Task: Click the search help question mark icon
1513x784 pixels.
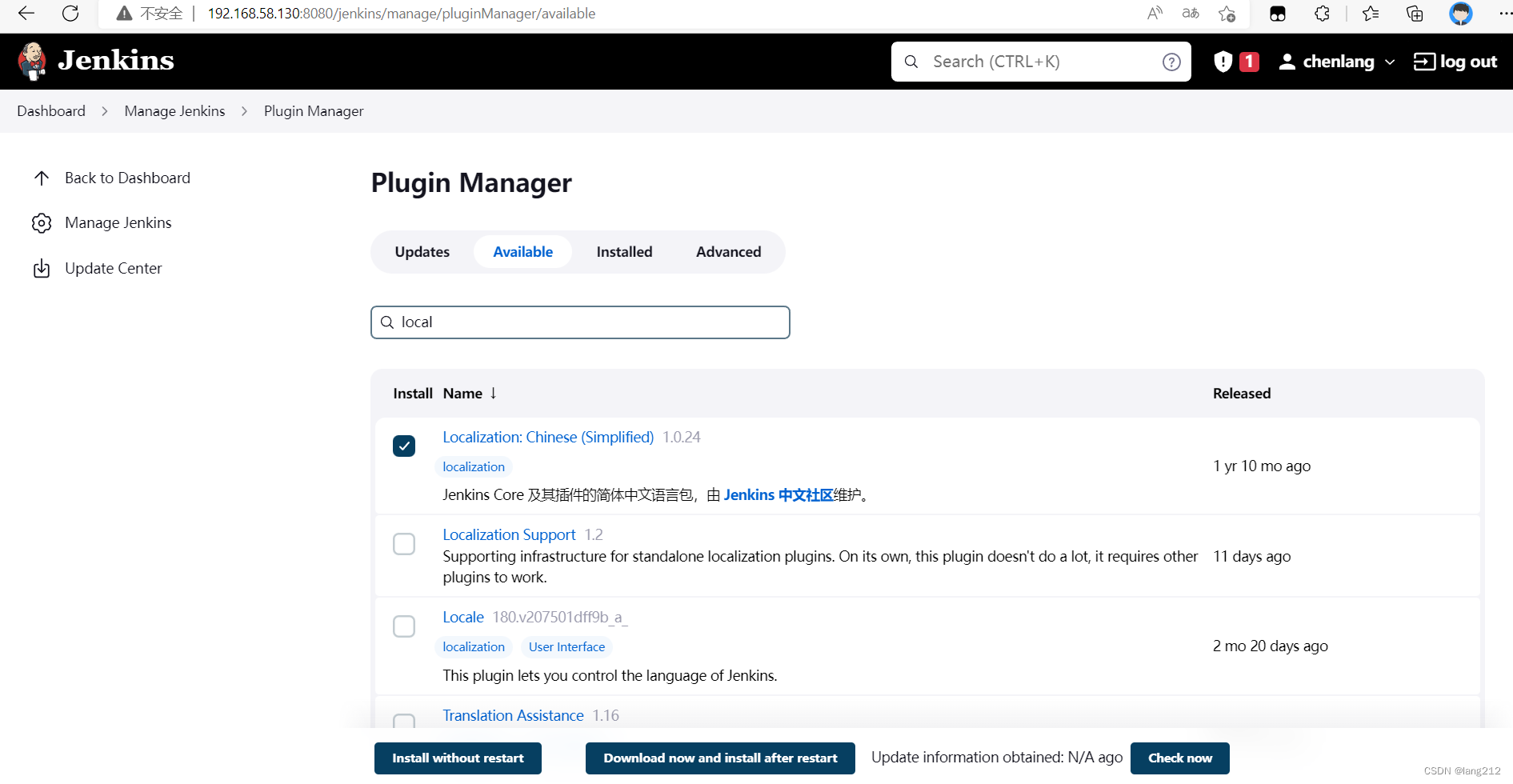Action: (1171, 62)
